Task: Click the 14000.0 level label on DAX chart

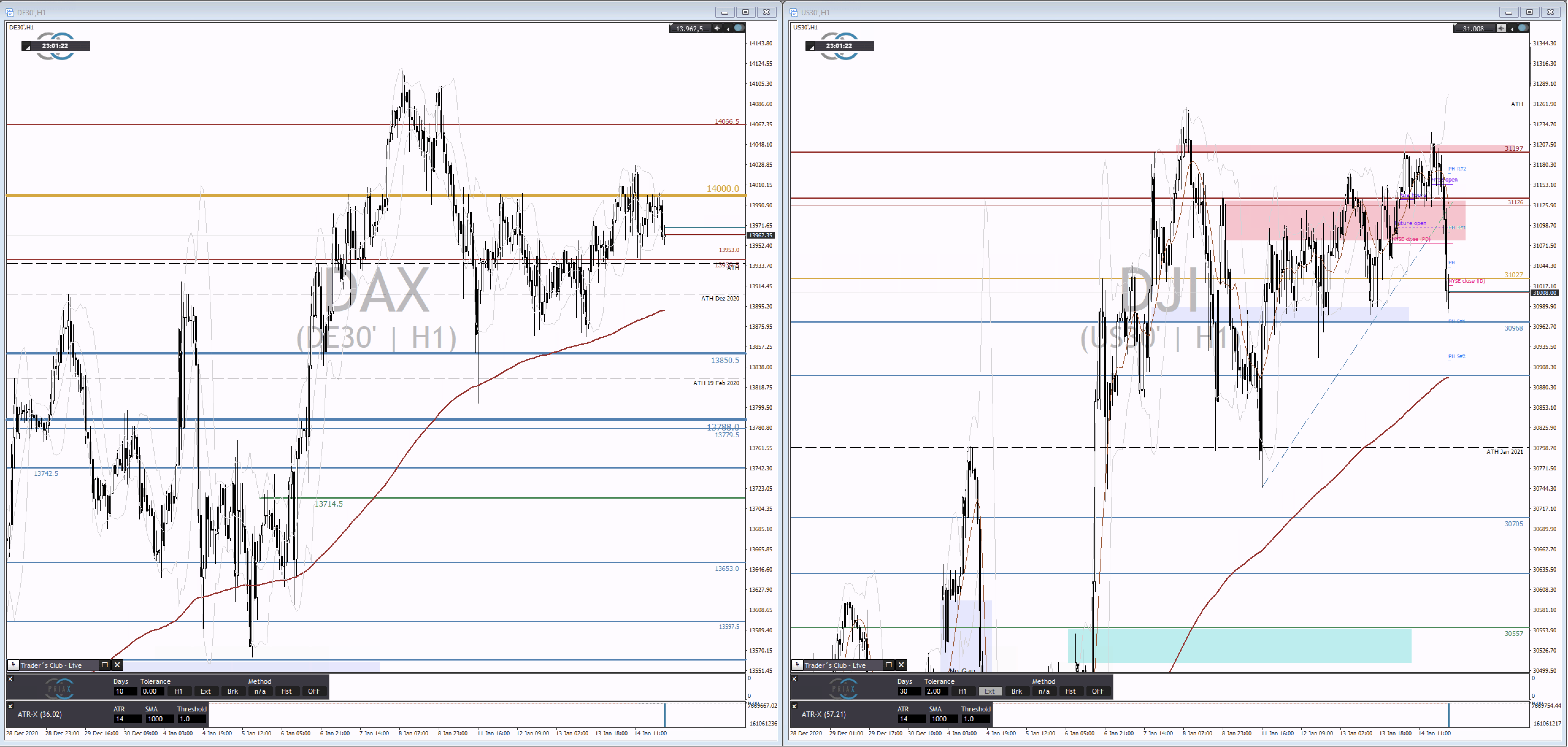Action: (x=723, y=189)
